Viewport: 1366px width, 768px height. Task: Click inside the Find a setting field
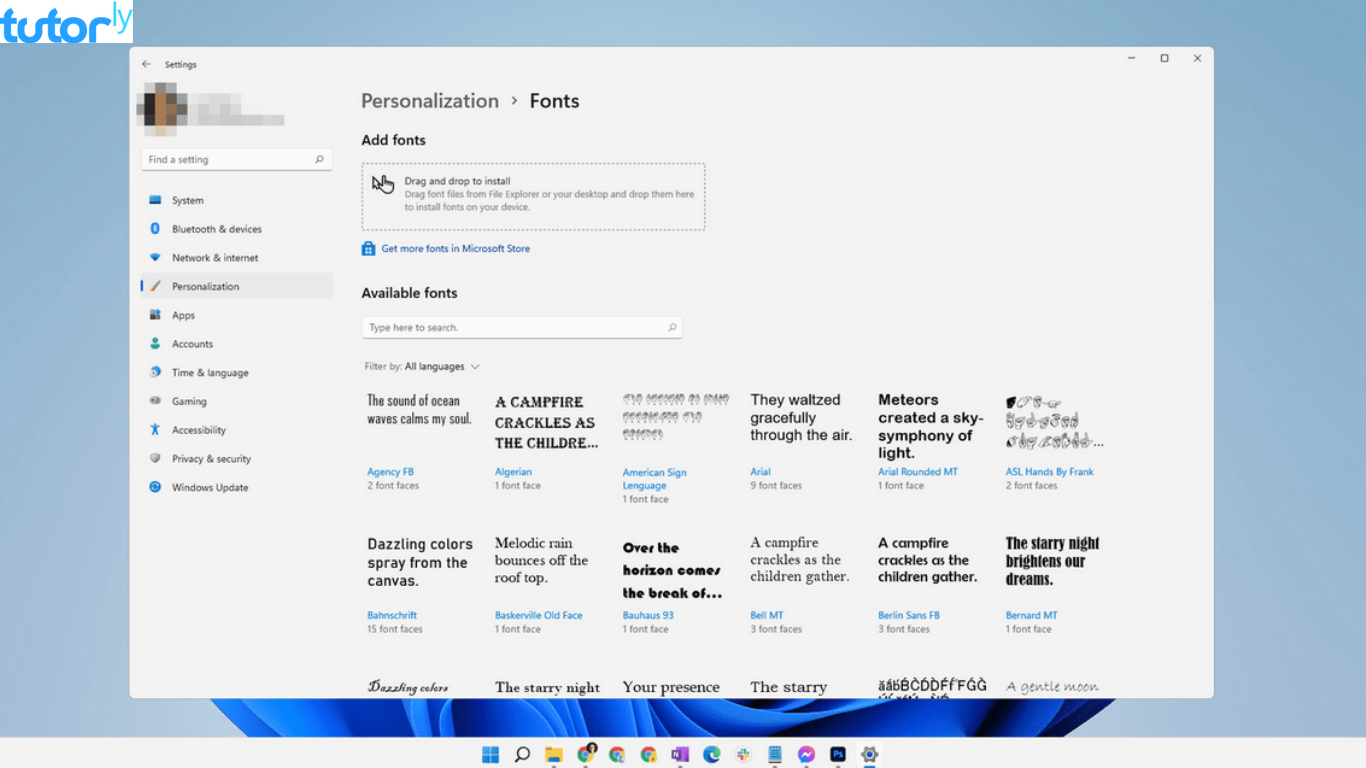point(236,159)
